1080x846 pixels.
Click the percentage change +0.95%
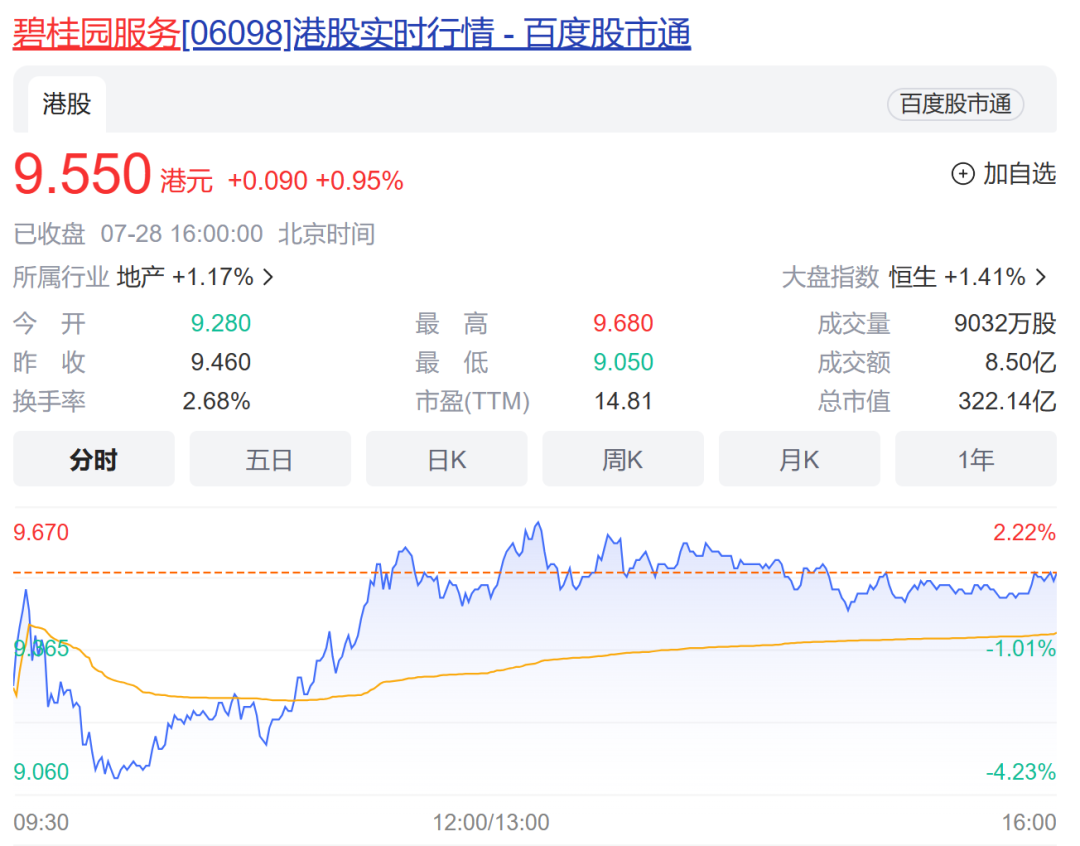click(x=359, y=180)
